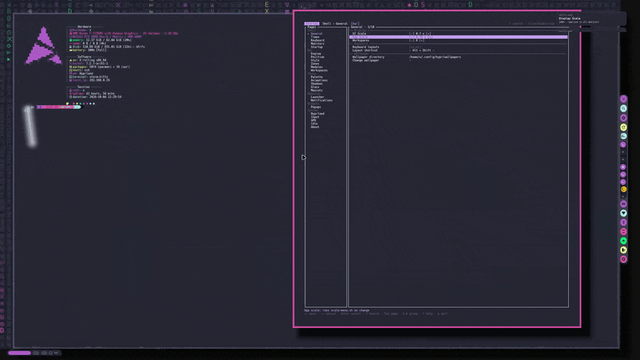The image size is (640, 360).
Task: Open the Workspaces page in sidebar list
Action: (319, 70)
